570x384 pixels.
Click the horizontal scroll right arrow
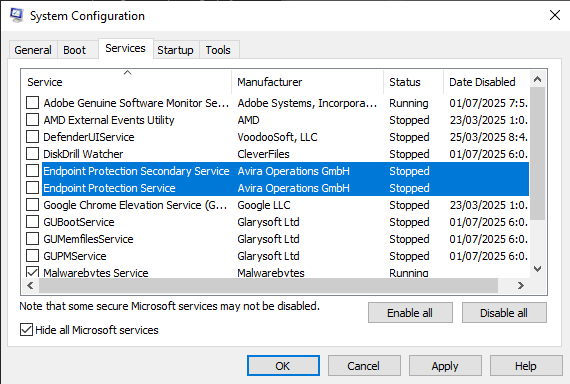point(521,285)
